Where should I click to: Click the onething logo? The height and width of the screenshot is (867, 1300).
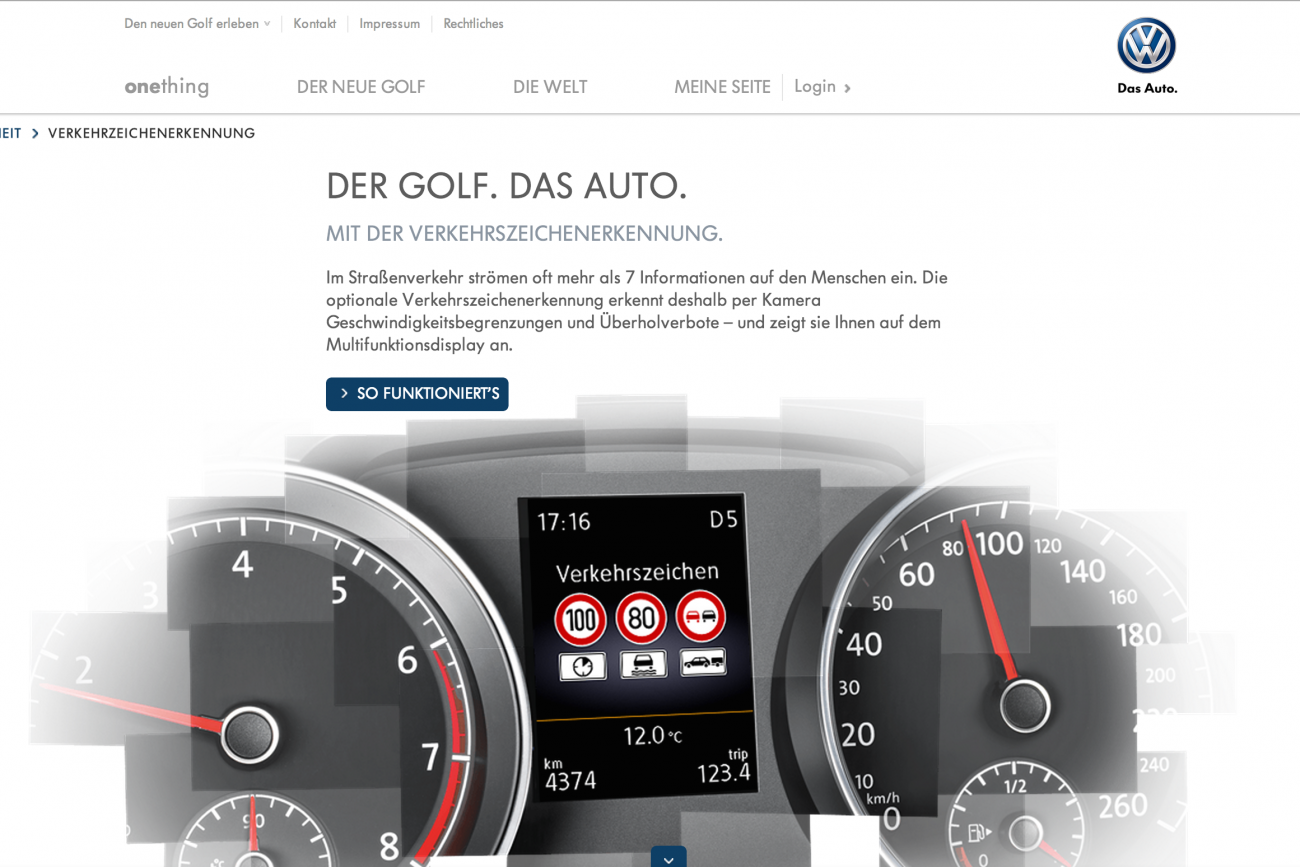point(167,87)
